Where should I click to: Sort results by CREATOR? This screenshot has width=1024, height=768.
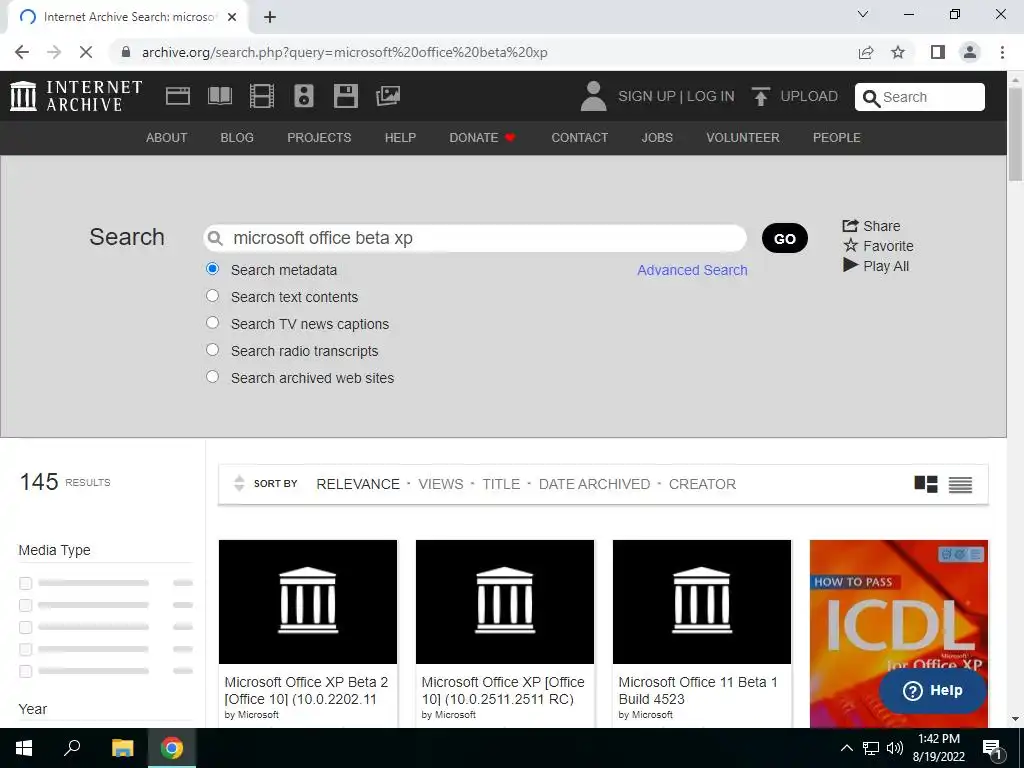(702, 484)
